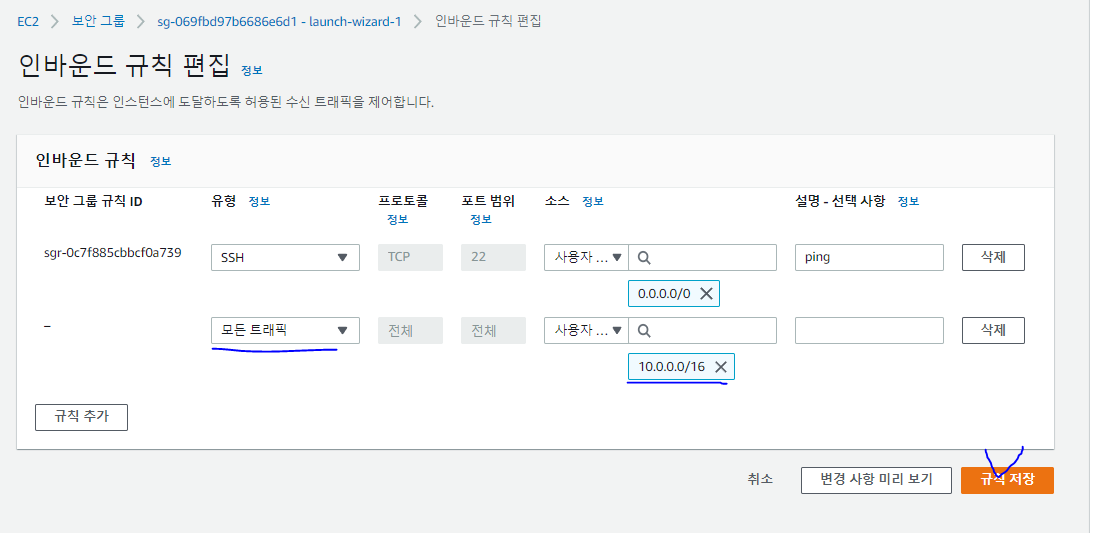Delete the SSH rule with 삭제
The height and width of the screenshot is (533, 1096).
click(993, 257)
